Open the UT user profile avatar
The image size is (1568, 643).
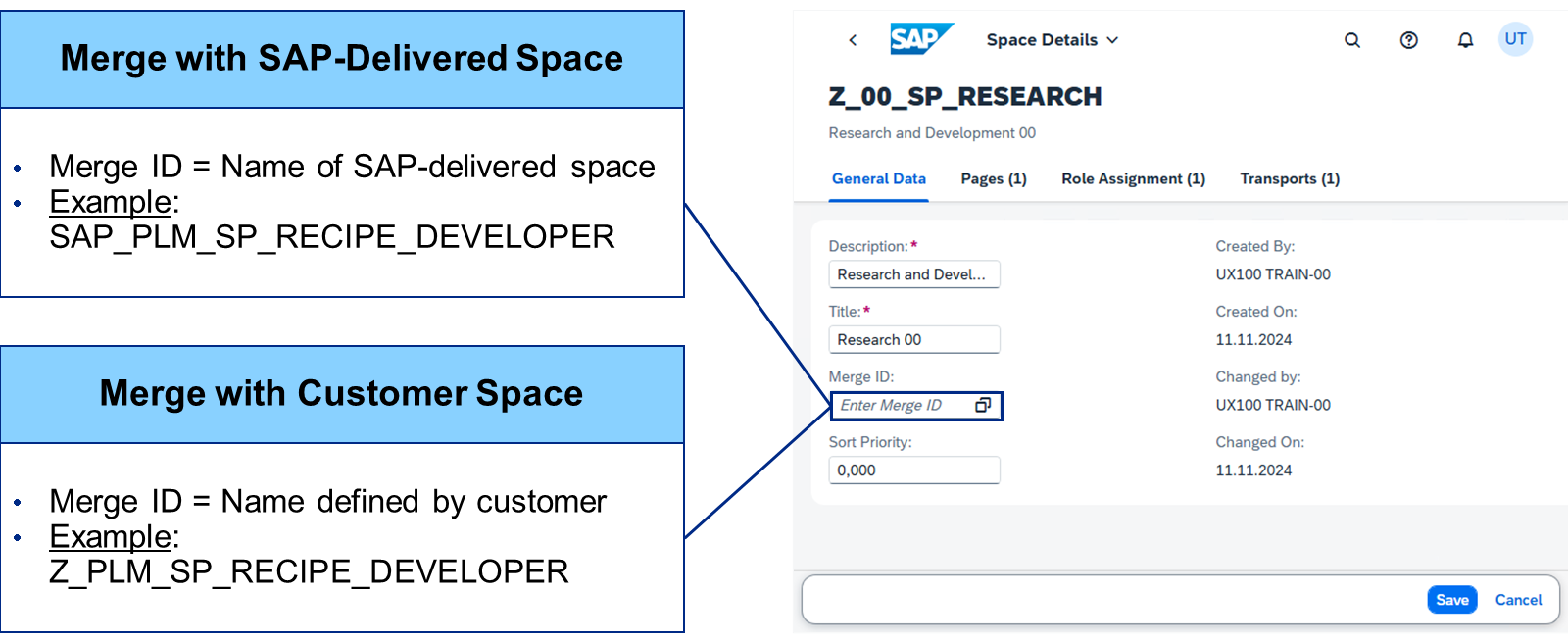tap(1515, 39)
